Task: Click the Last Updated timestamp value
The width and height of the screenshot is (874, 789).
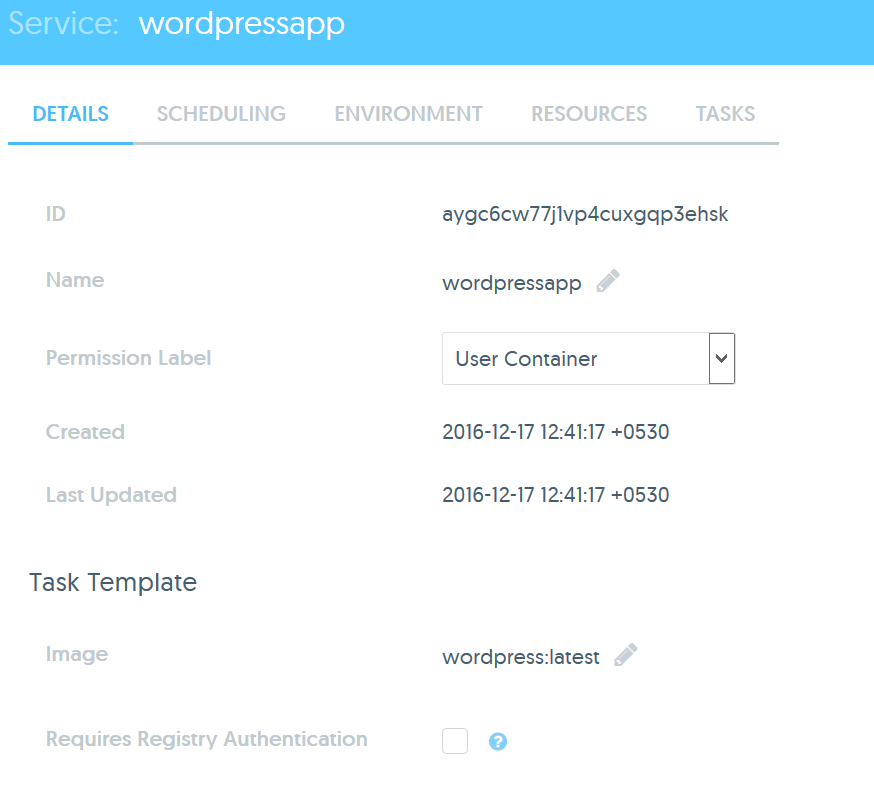Action: pyautogui.click(x=555, y=495)
